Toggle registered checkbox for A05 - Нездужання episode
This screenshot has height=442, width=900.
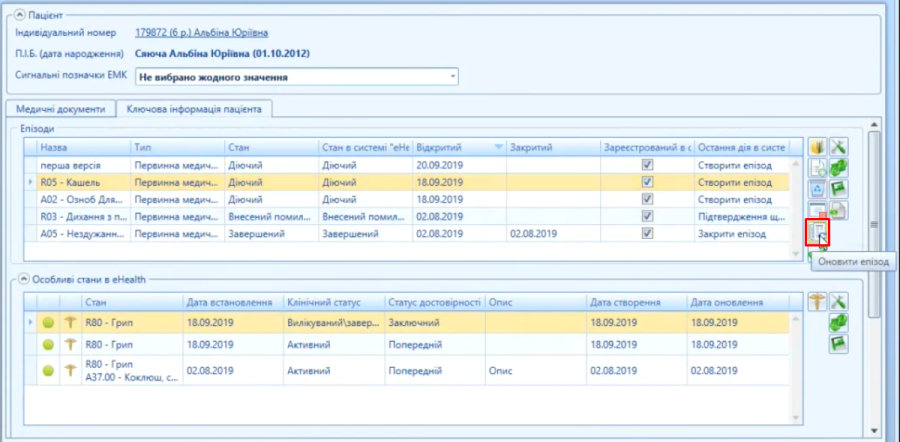tap(647, 234)
